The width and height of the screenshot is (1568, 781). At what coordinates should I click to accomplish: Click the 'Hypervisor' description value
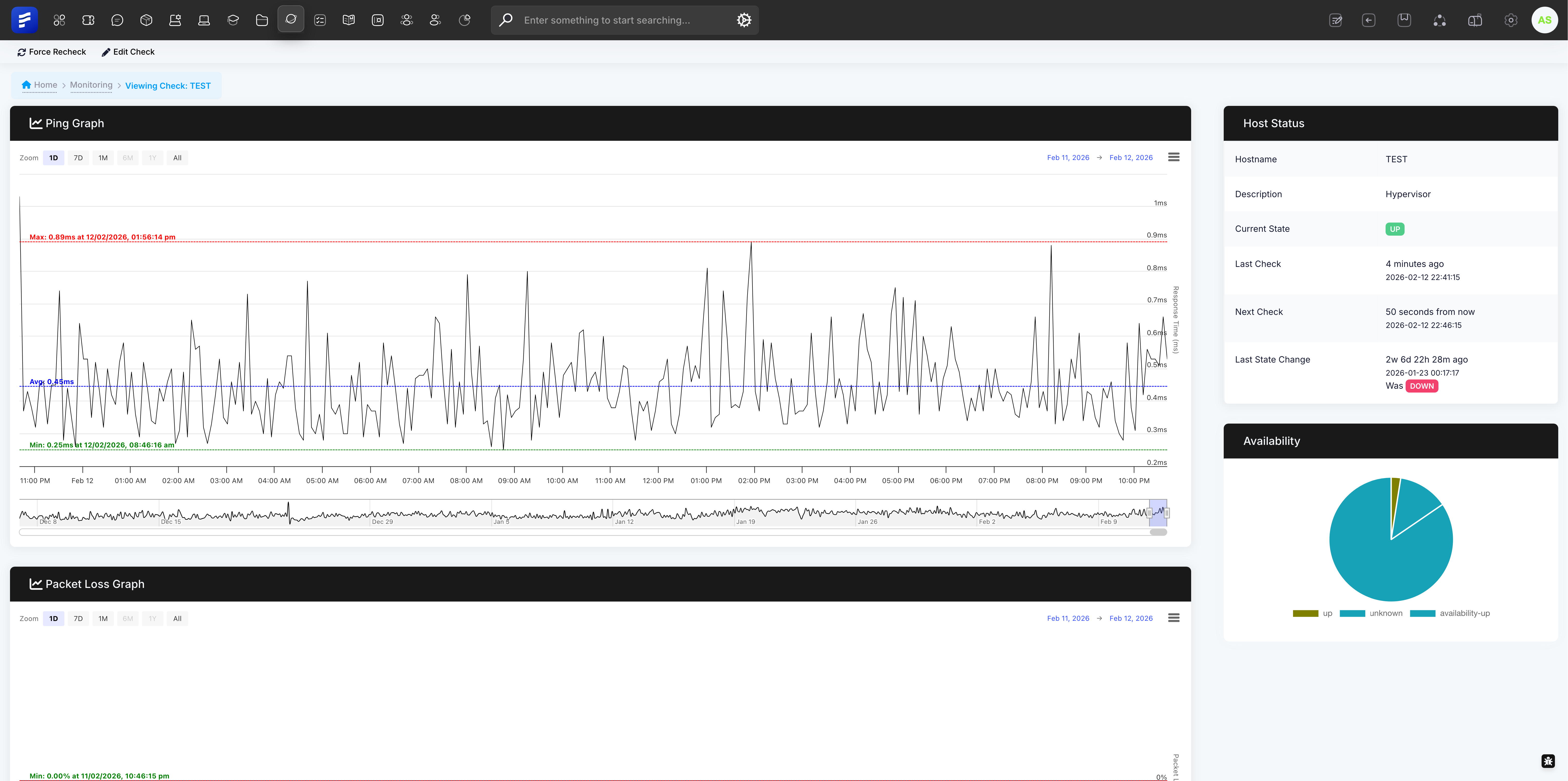point(1408,194)
